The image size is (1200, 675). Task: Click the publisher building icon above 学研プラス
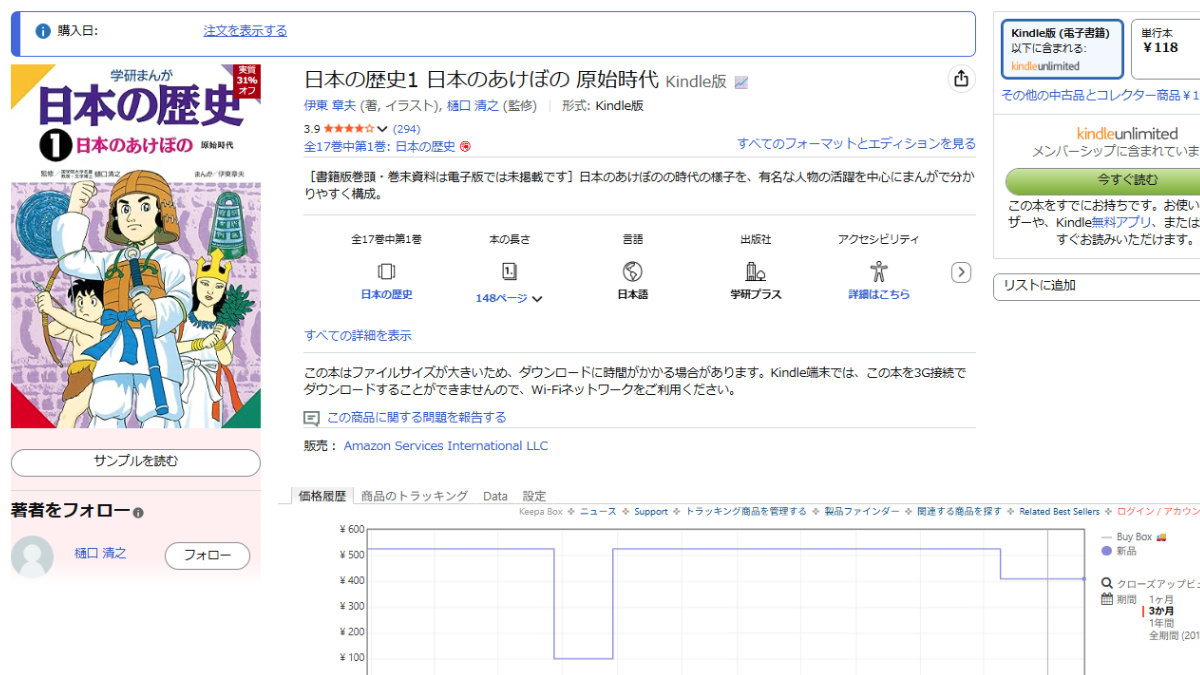(x=755, y=271)
